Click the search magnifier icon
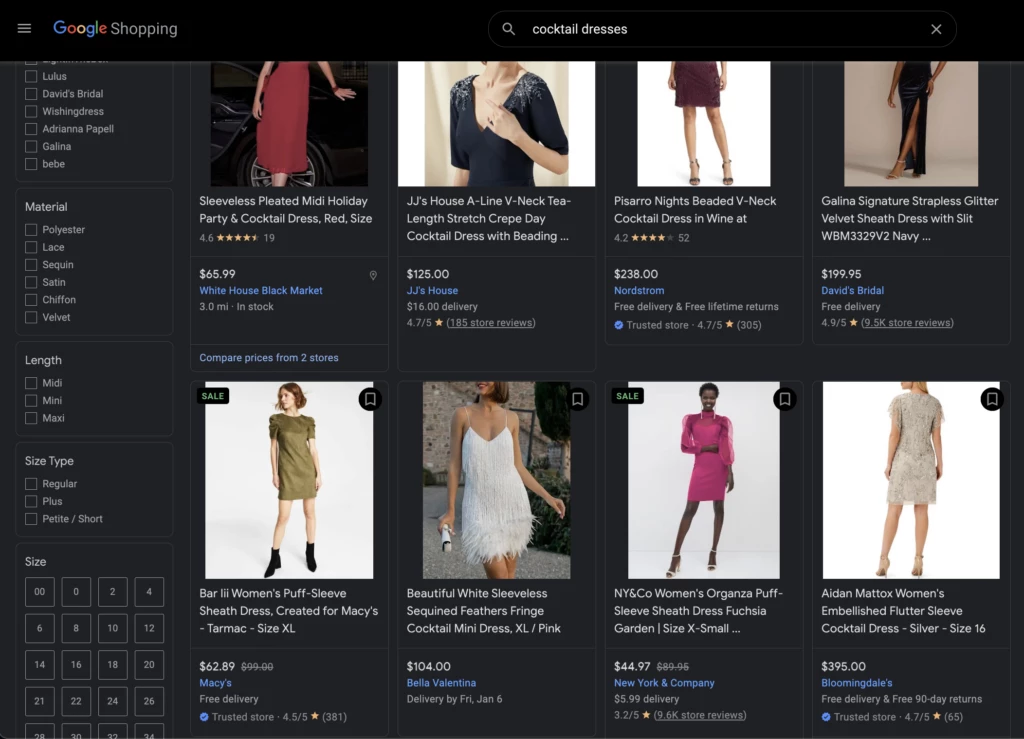The width and height of the screenshot is (1024, 739). (508, 29)
